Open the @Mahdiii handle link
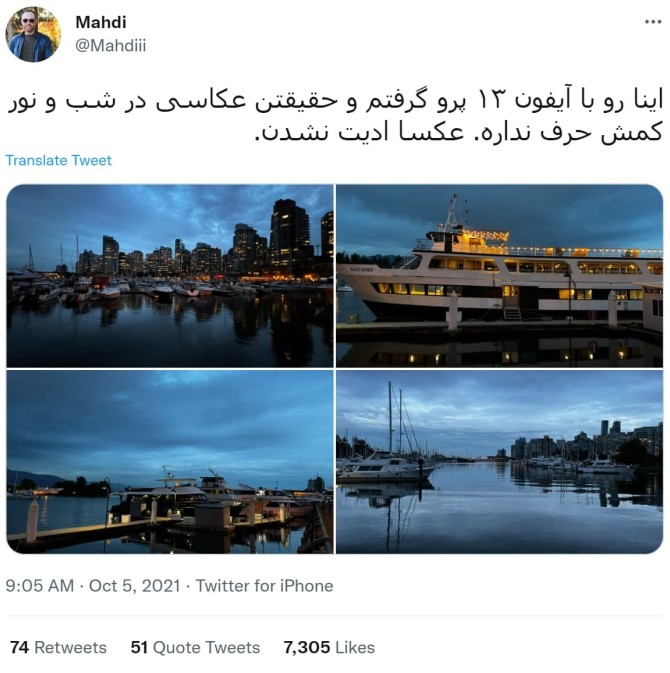 [x=111, y=45]
